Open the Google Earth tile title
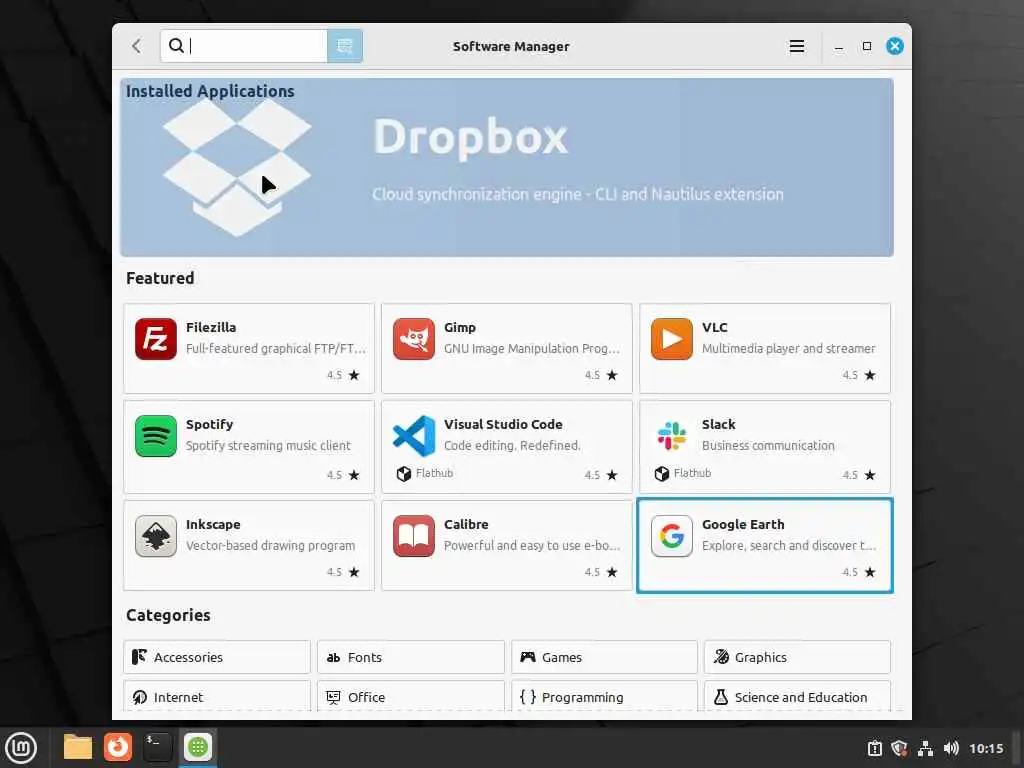This screenshot has width=1024, height=768. coord(743,524)
